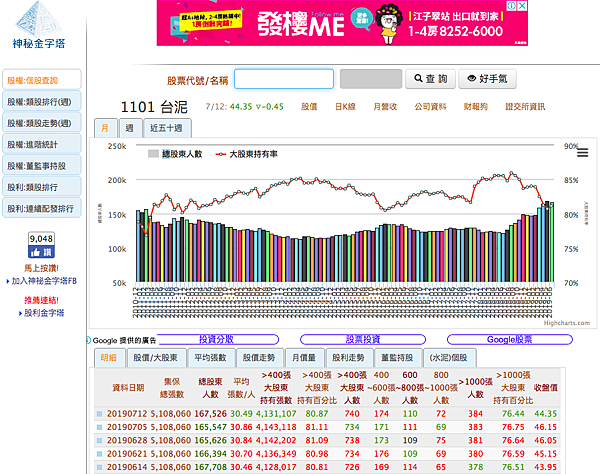This screenshot has height=474, width=600.
Task: Click the Facebook thumbs-up like button
Action: (x=41, y=252)
